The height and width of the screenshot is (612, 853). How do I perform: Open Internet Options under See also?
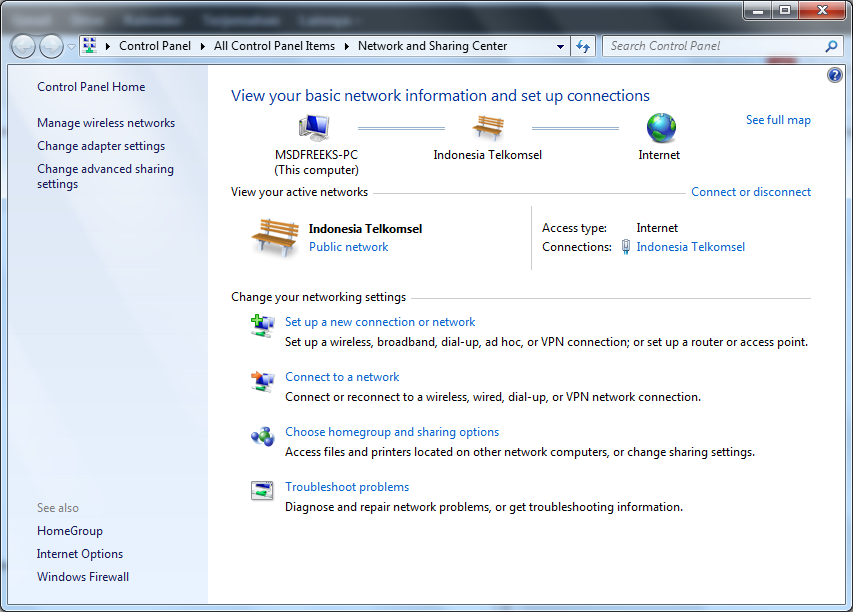pos(80,554)
